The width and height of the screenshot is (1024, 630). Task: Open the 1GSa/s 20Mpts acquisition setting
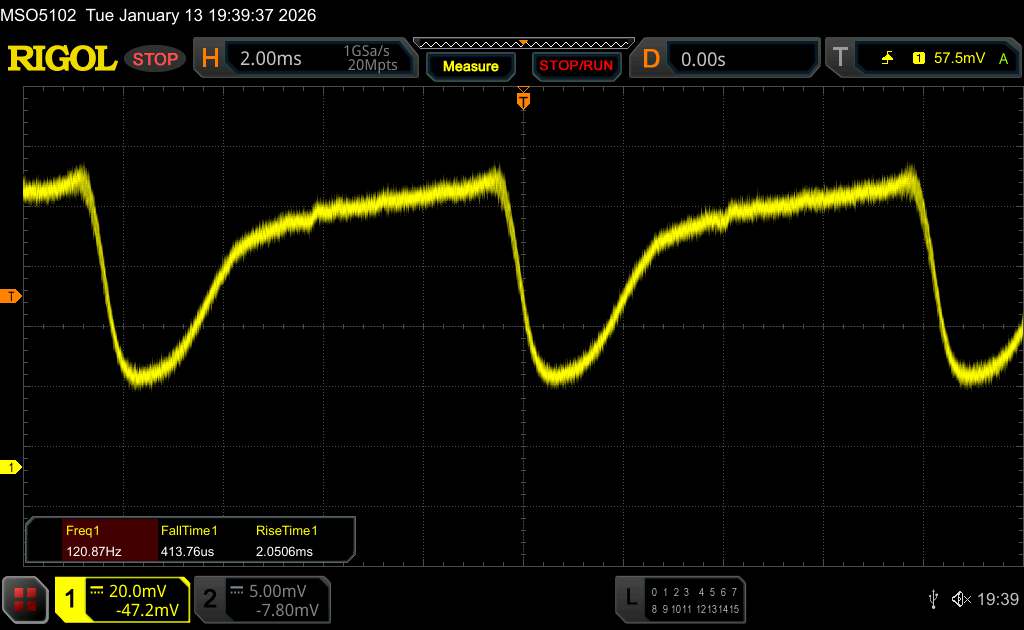click(370, 59)
